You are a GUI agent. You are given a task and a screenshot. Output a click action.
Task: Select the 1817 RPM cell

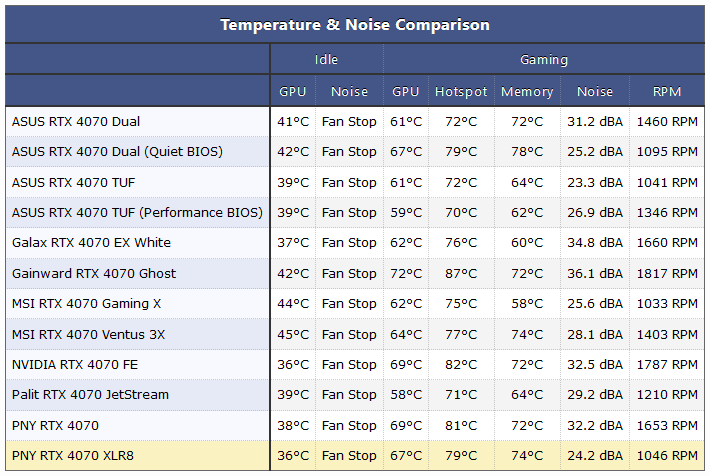[667, 274]
